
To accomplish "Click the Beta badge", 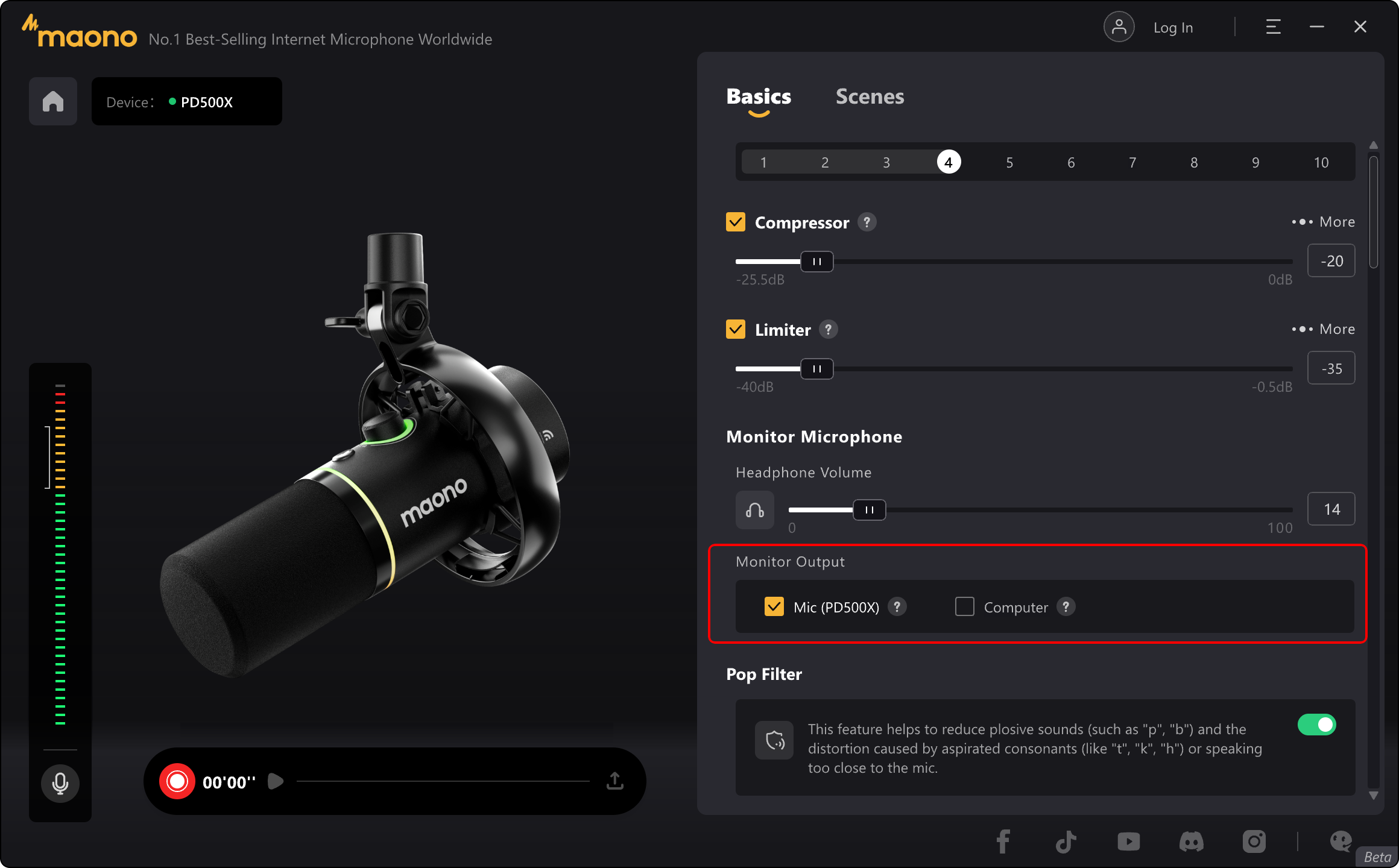I will [x=1377, y=857].
